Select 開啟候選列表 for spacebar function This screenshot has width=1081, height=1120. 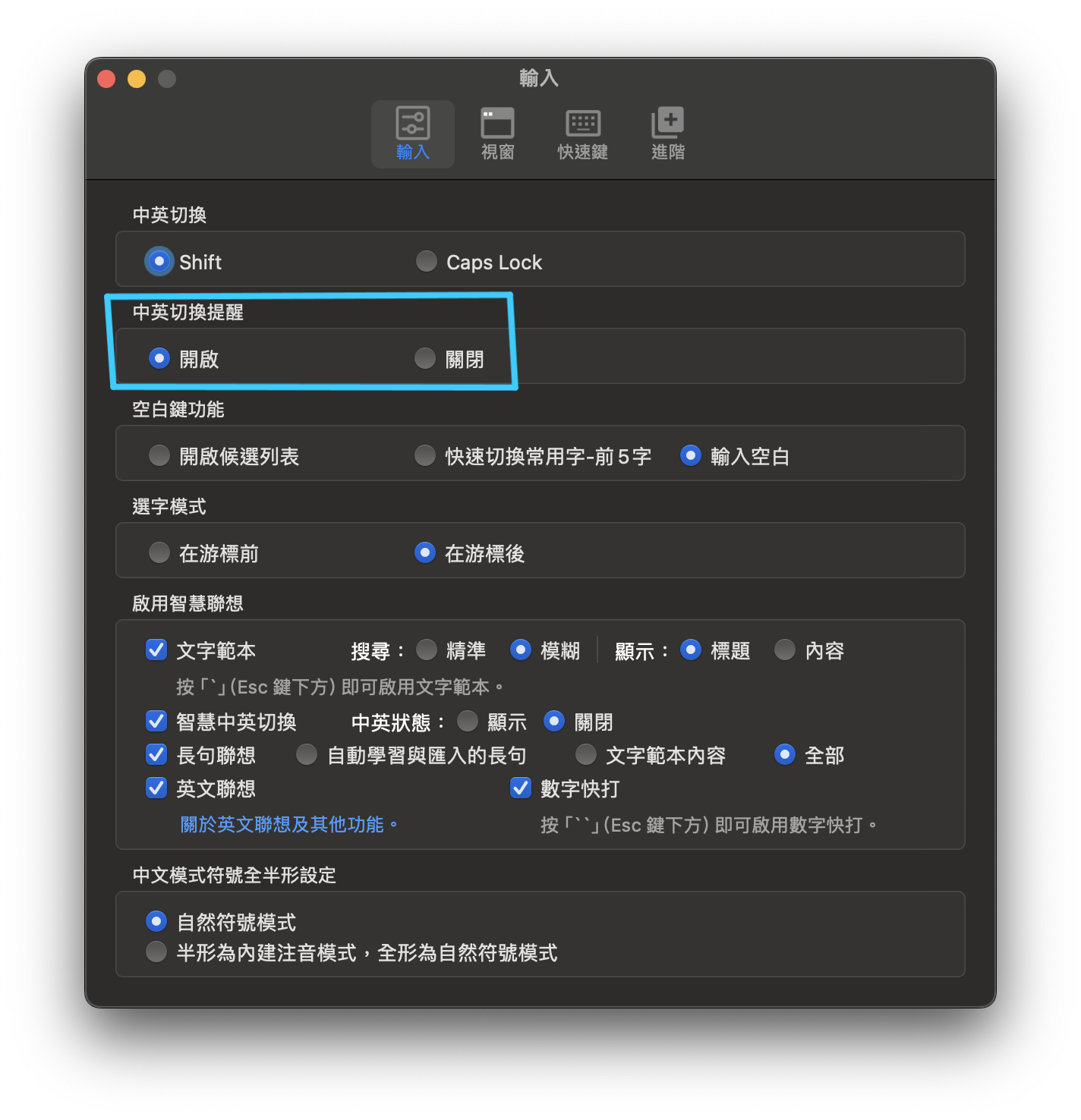point(159,456)
